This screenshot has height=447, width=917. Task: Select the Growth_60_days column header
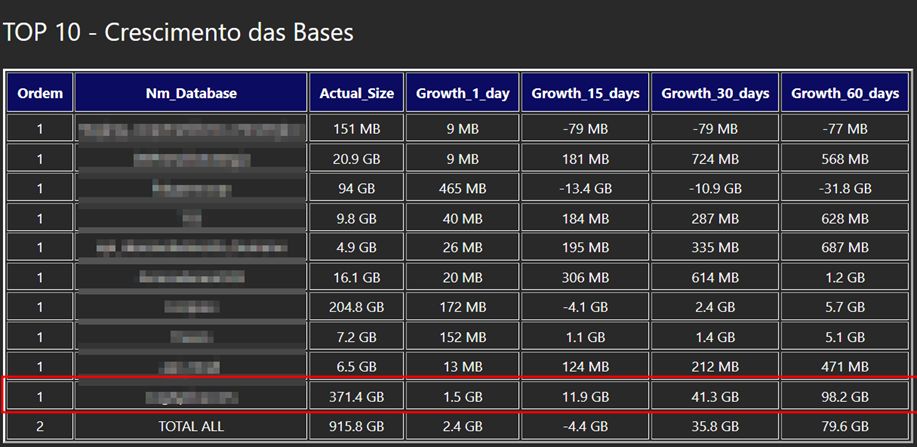click(845, 93)
